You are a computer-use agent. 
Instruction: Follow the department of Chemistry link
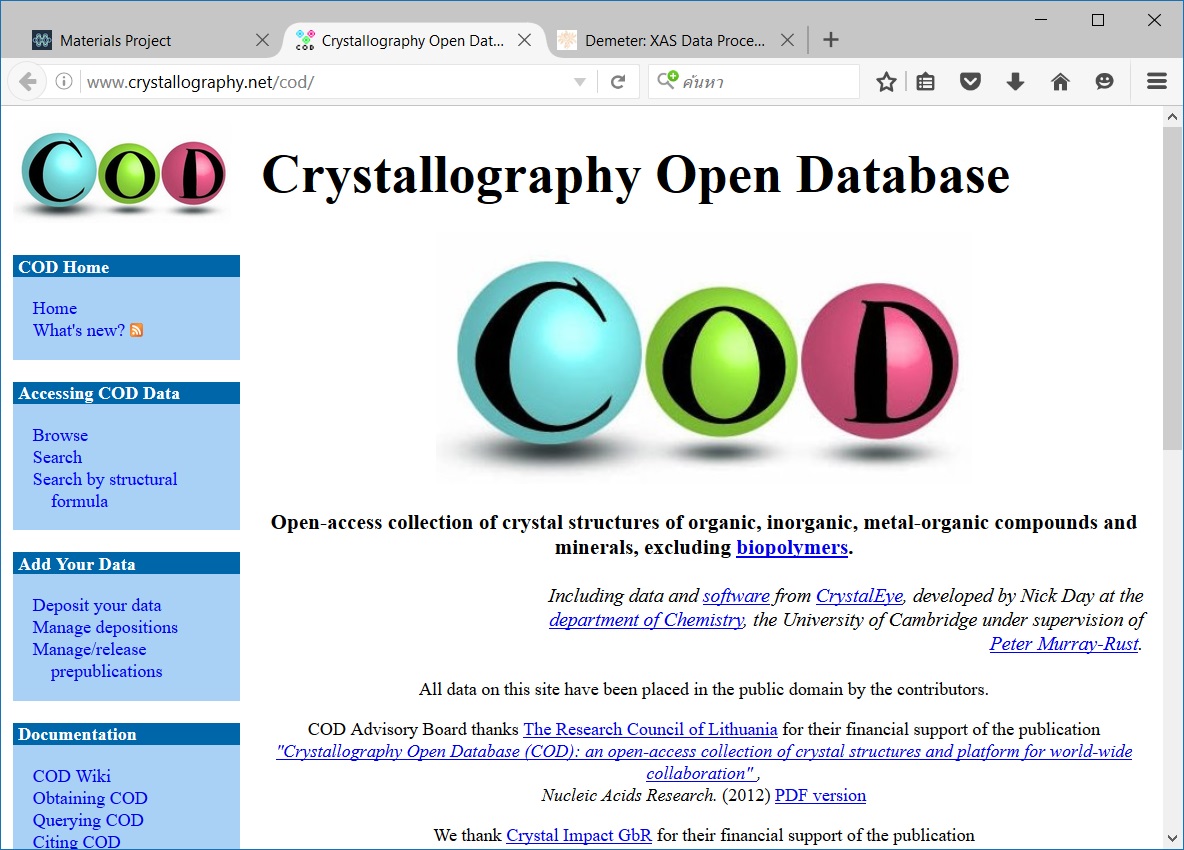[646, 620]
